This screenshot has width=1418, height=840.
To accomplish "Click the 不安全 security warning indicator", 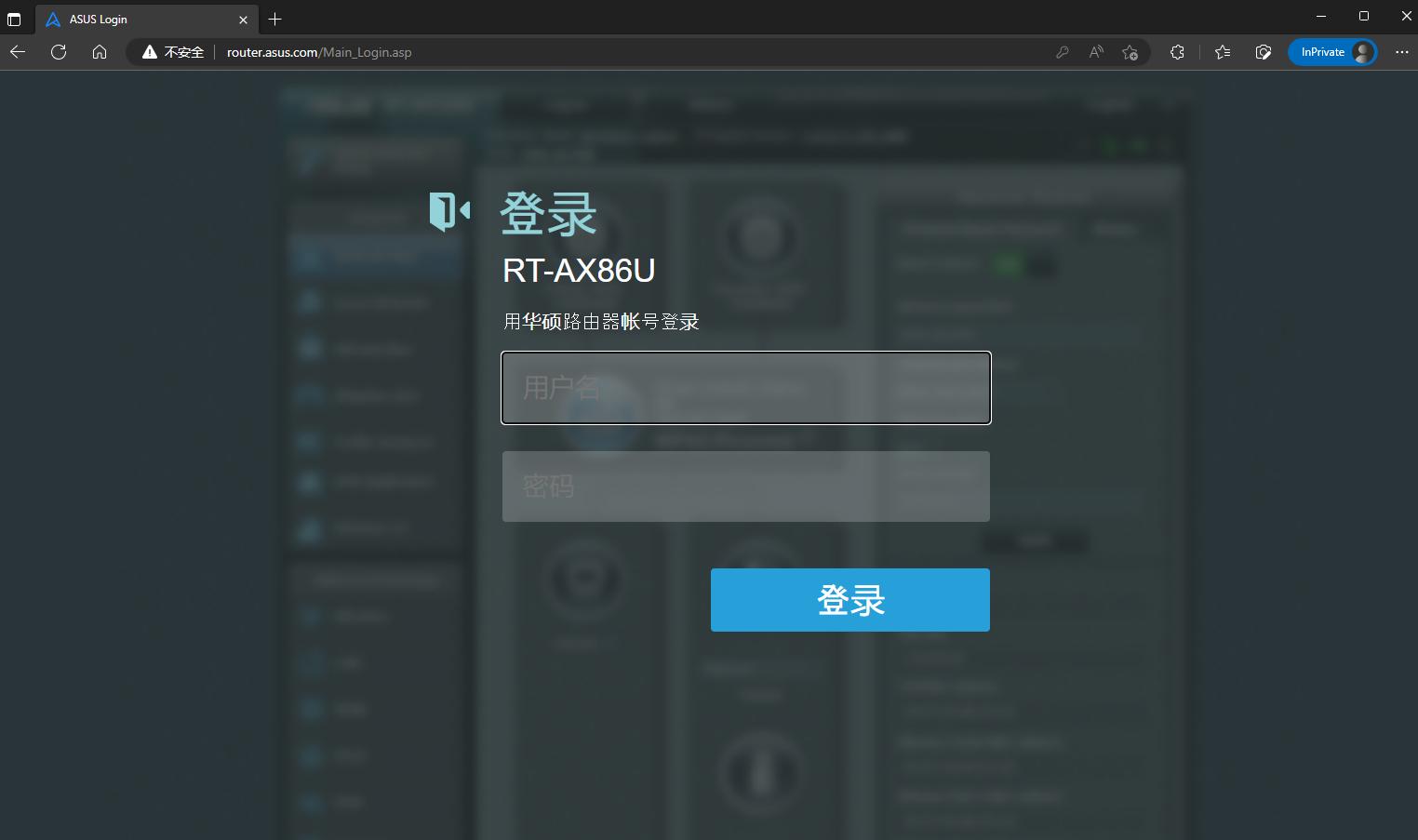I will tap(173, 52).
